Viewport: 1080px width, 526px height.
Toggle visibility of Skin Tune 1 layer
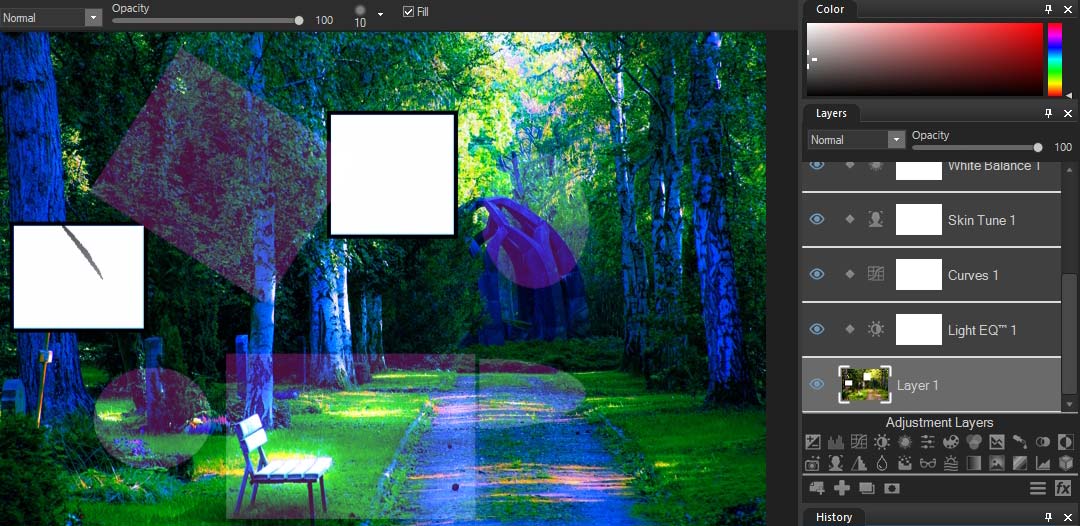816,220
